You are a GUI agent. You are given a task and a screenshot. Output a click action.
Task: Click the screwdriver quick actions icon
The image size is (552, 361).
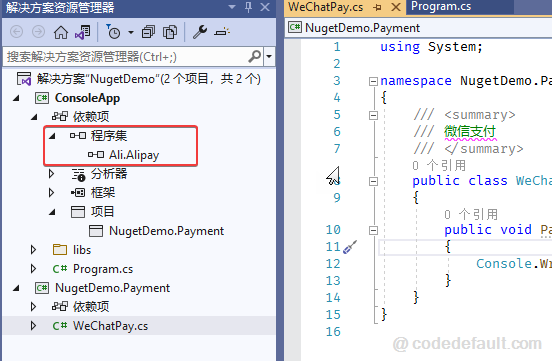tap(350, 247)
